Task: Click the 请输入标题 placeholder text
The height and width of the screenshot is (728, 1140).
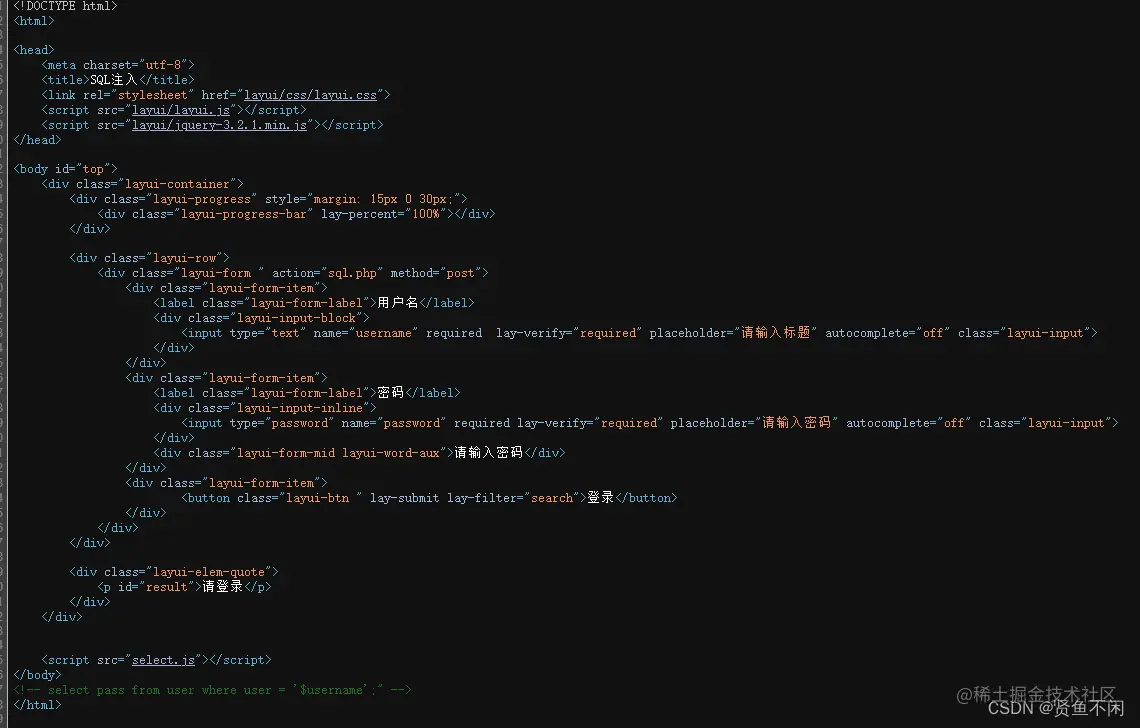Action: pos(775,333)
